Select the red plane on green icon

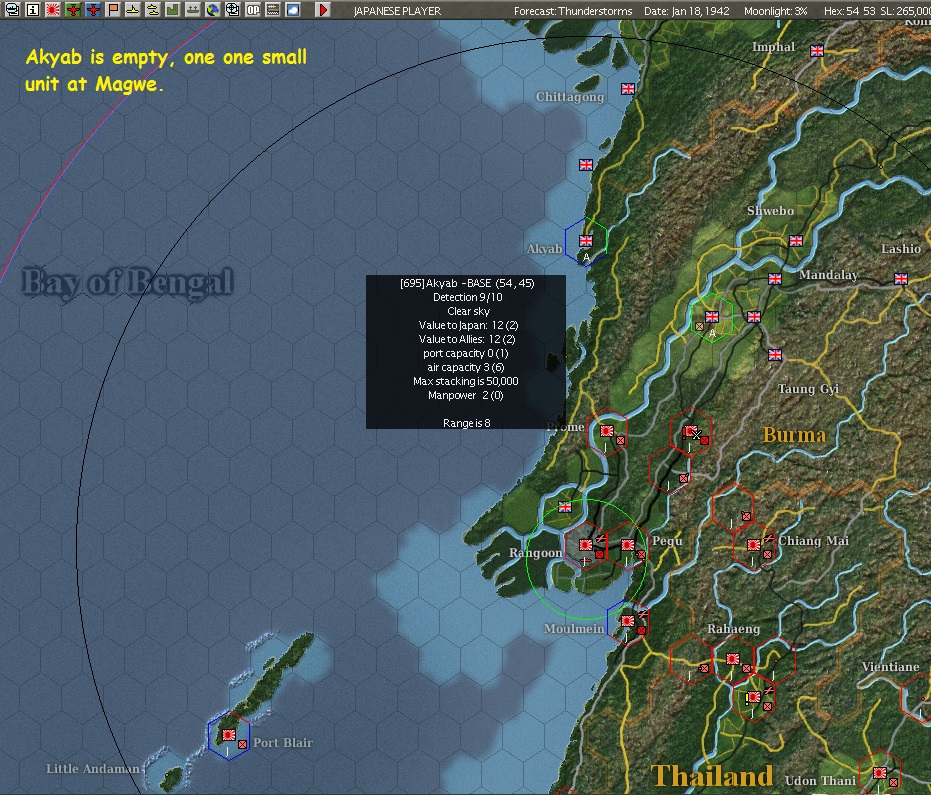pos(73,9)
